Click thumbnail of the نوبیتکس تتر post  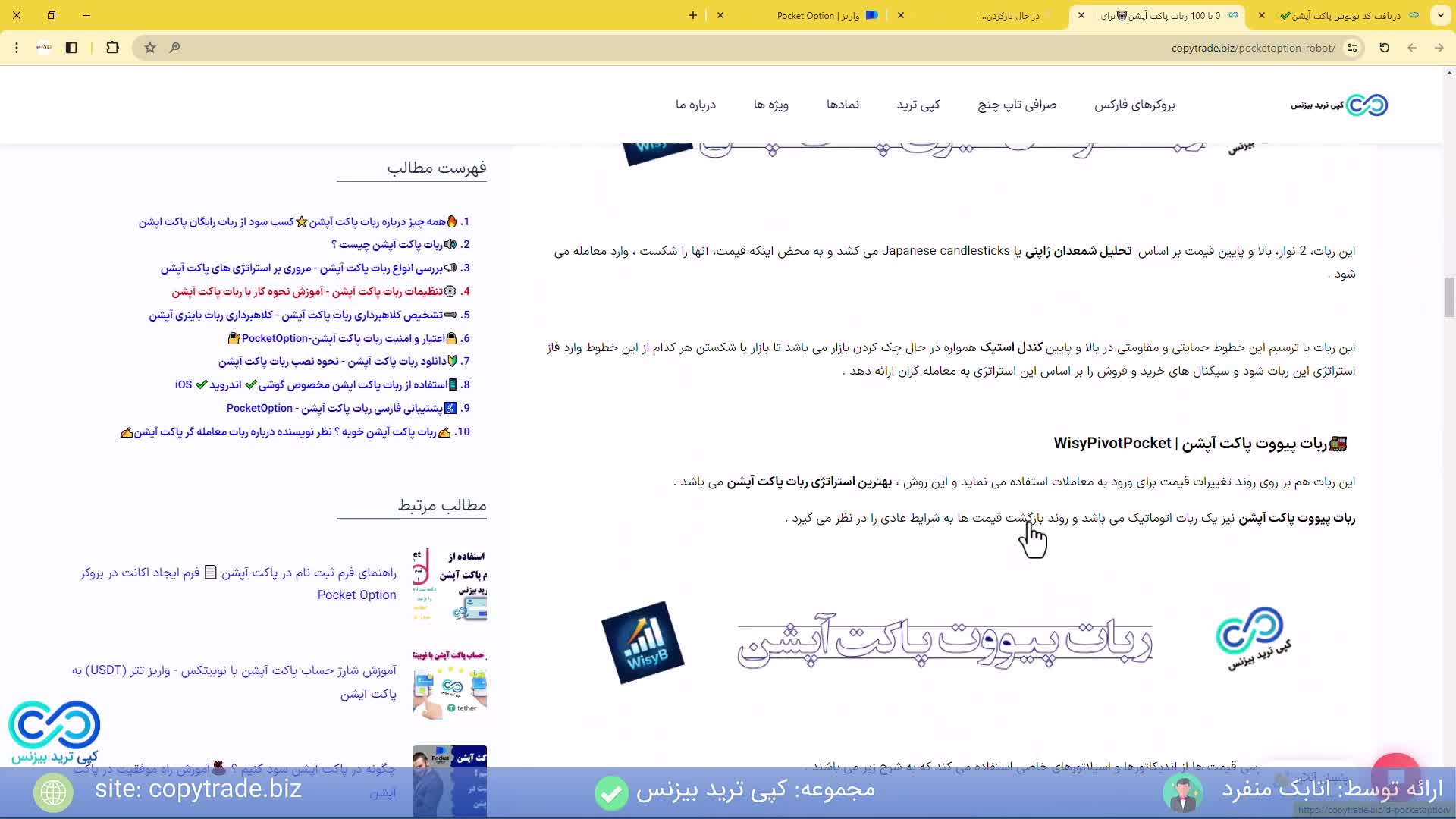(450, 683)
